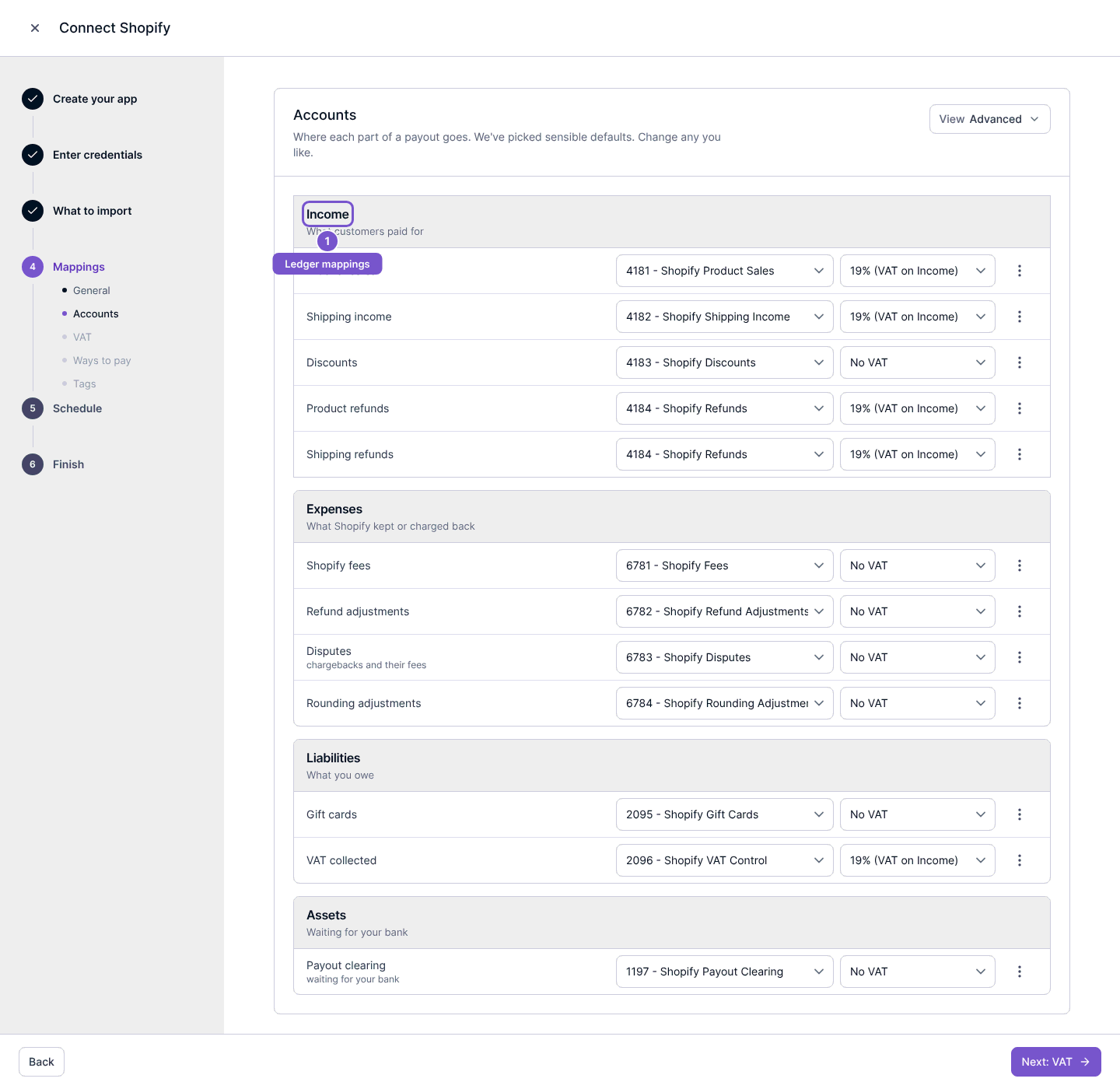Viewport: 1120px width, 1089px height.
Task: Change VAT rate for Shipping refunds row
Action: (x=917, y=454)
